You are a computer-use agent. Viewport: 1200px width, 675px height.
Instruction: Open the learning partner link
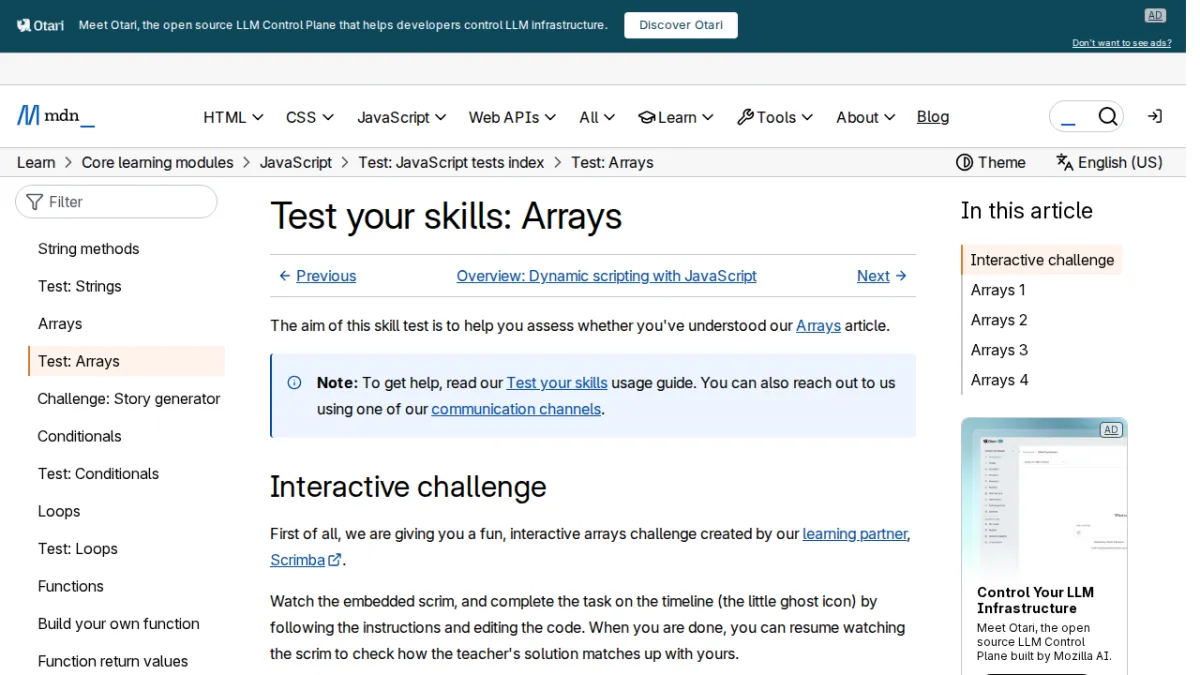coord(855,534)
